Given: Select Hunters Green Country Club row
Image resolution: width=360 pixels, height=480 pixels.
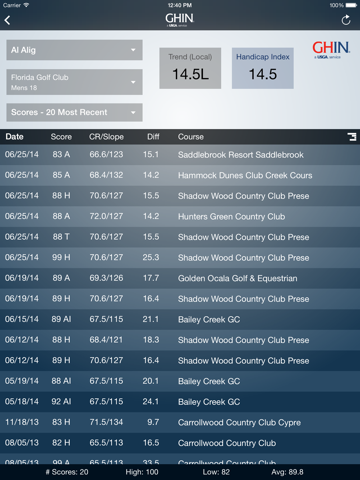Looking at the screenshot, I should click(180, 216).
